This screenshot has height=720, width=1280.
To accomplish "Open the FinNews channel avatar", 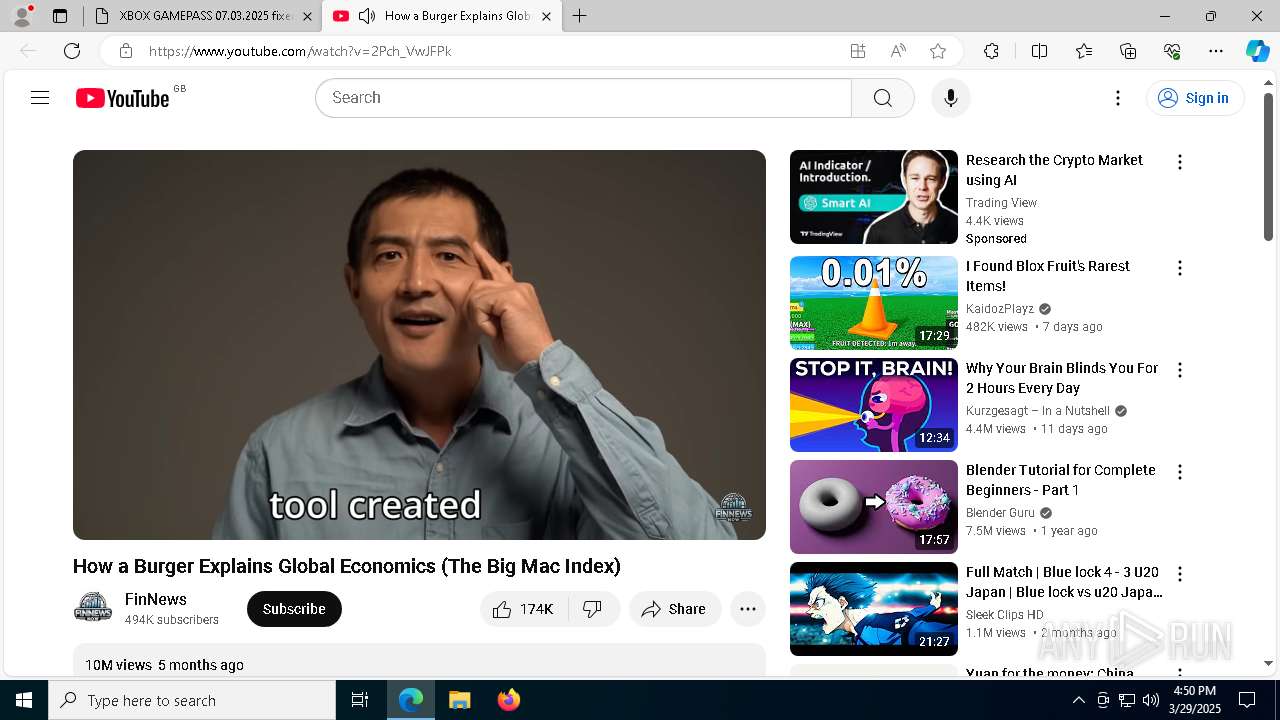I will (93, 608).
